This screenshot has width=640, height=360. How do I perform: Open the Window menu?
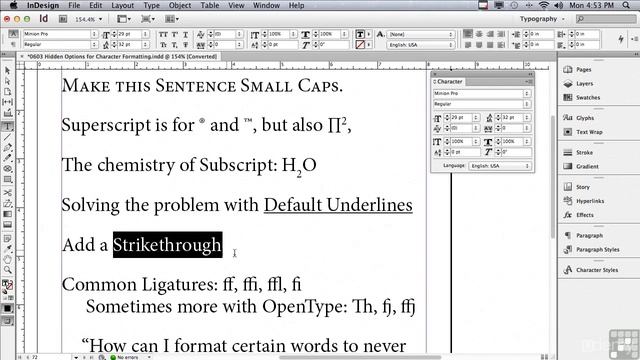pyautogui.click(x=266, y=6)
